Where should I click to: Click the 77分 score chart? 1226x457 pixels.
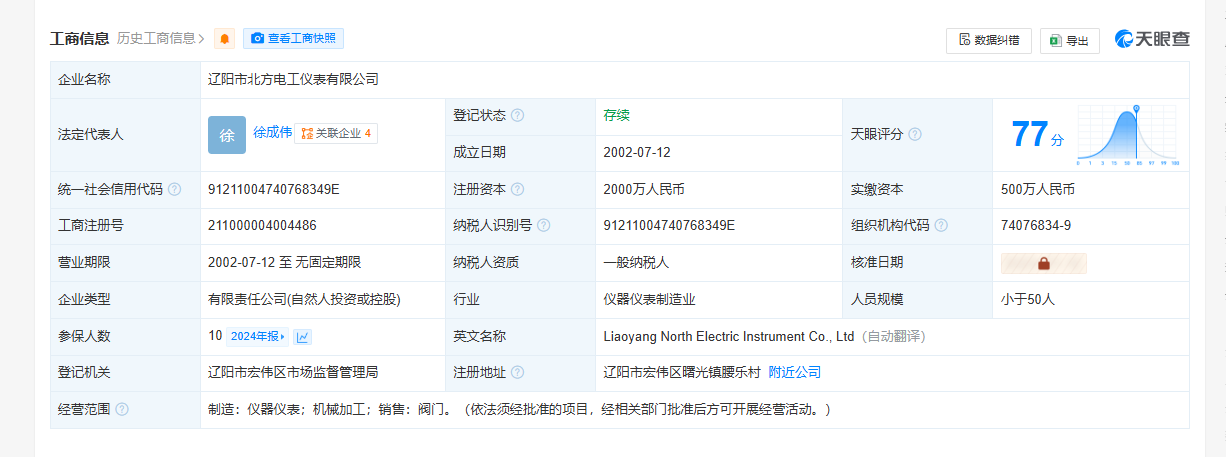1128,135
